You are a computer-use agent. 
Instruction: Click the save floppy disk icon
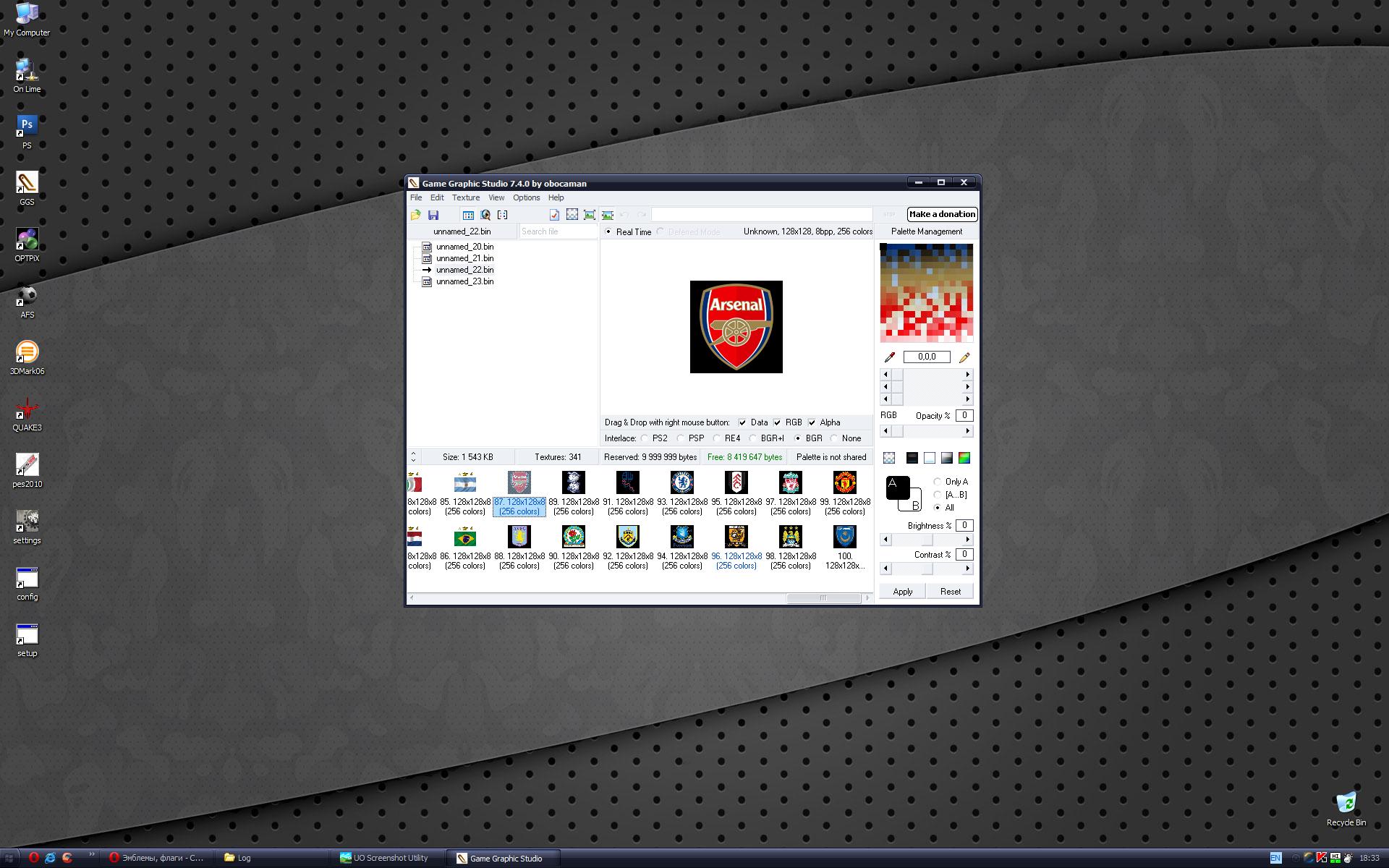(x=433, y=215)
